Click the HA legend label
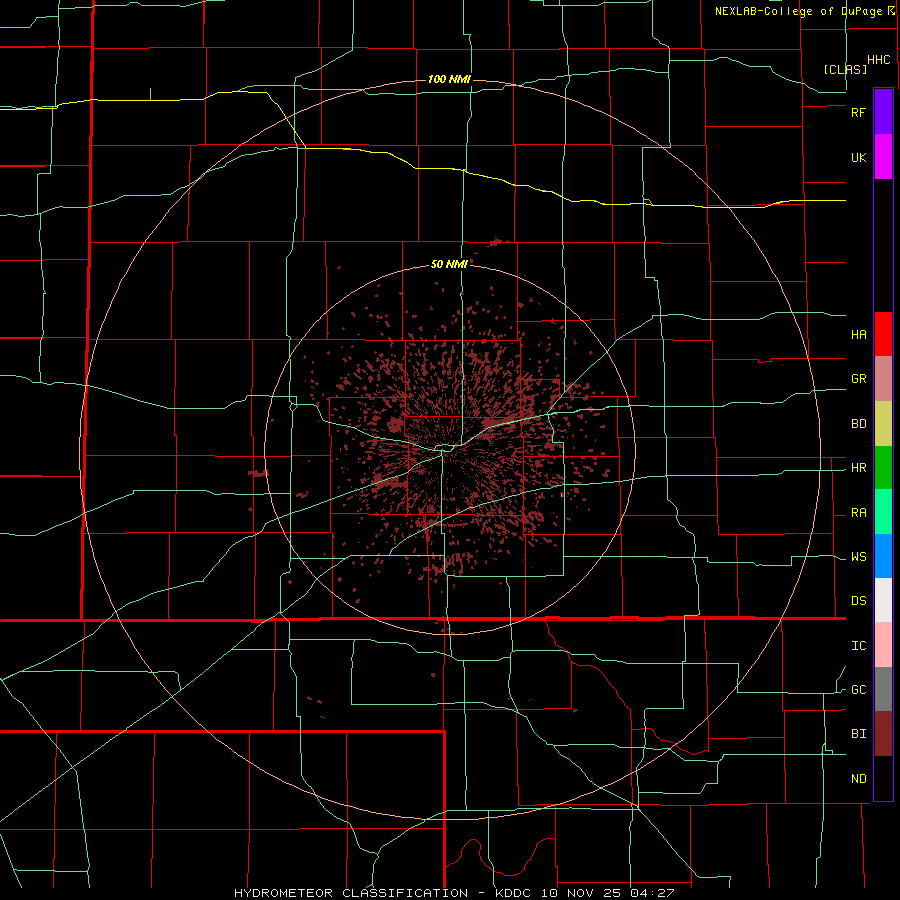The image size is (900, 900). pyautogui.click(x=859, y=334)
